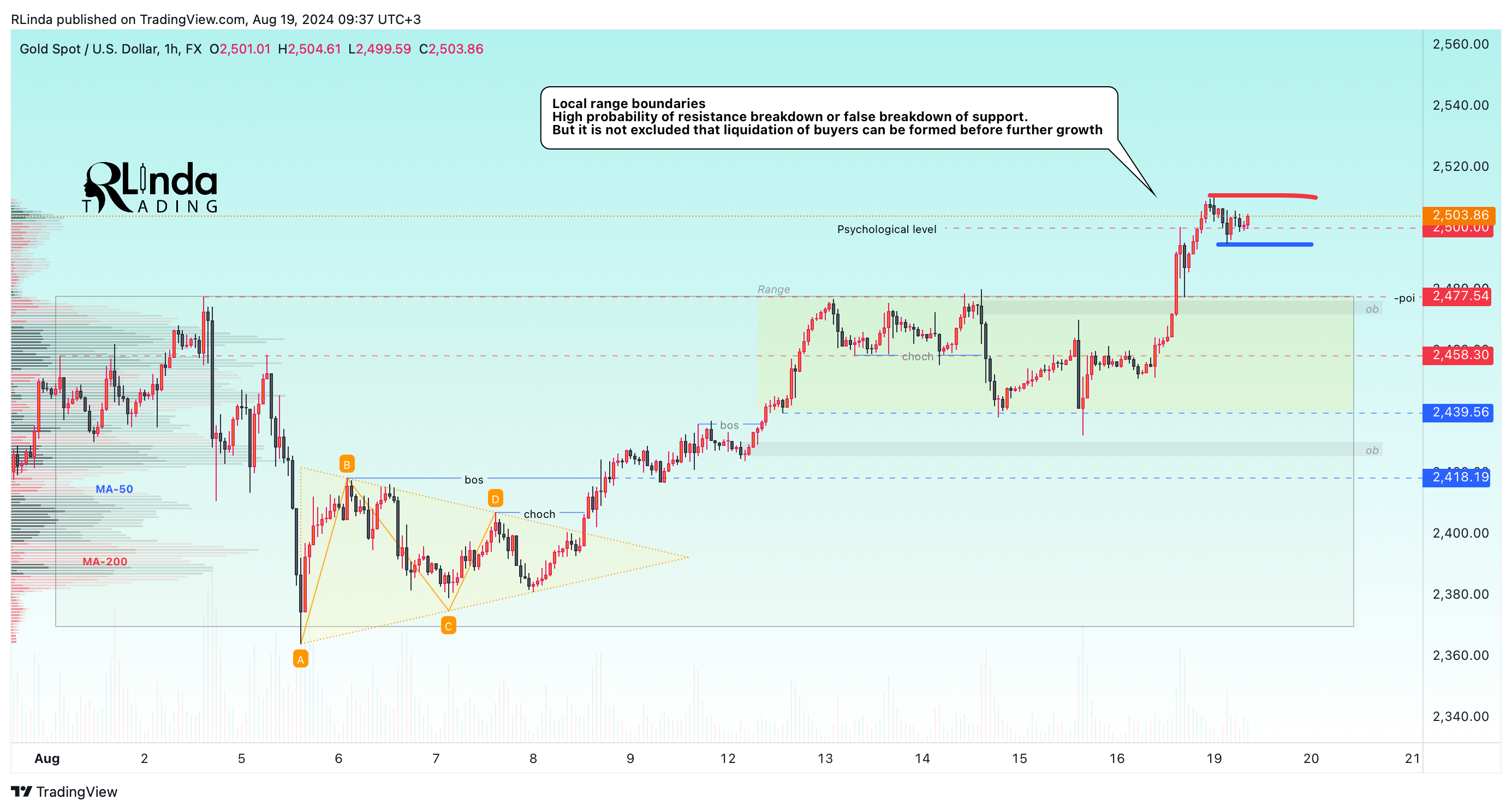Click the 'Aug' date axis label

pyautogui.click(x=47, y=758)
